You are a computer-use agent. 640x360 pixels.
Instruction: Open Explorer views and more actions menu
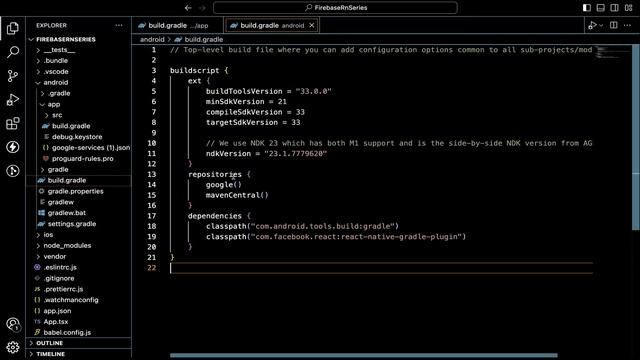119,25
